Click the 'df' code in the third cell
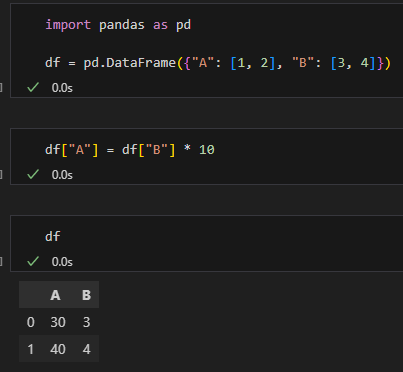The image size is (403, 372). 53,236
